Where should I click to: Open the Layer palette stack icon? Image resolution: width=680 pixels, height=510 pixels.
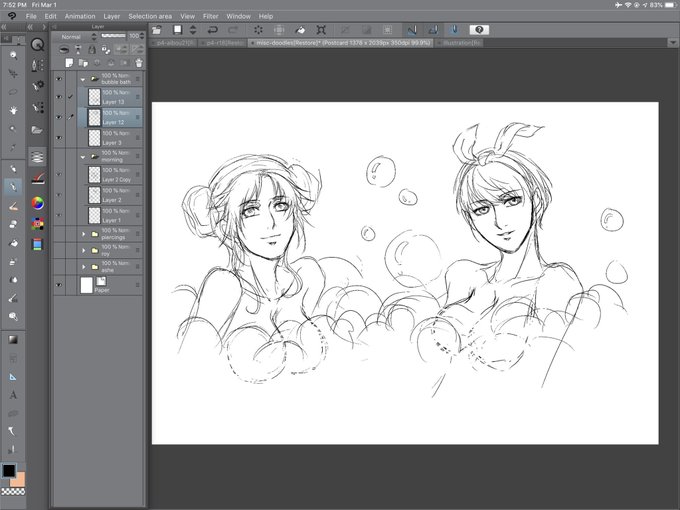[x=38, y=157]
